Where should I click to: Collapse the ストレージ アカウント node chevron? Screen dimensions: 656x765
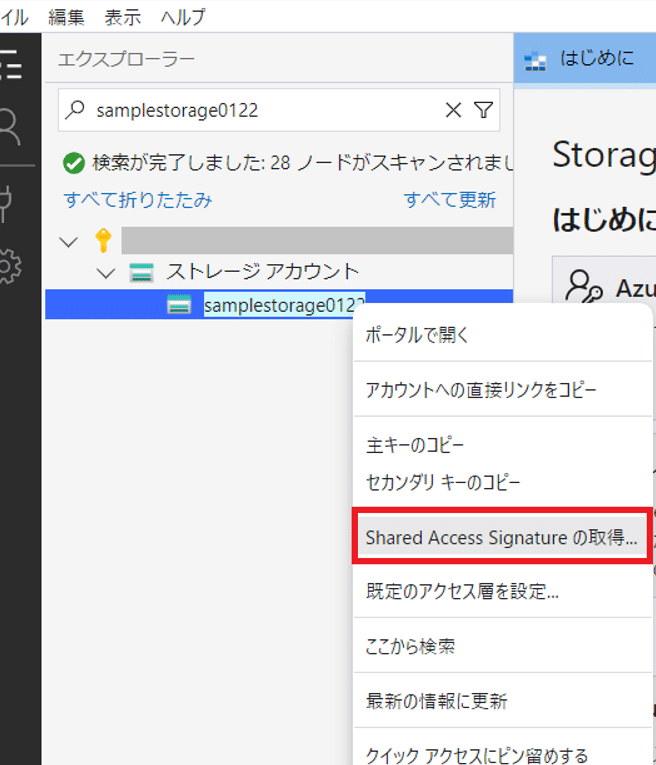(106, 273)
